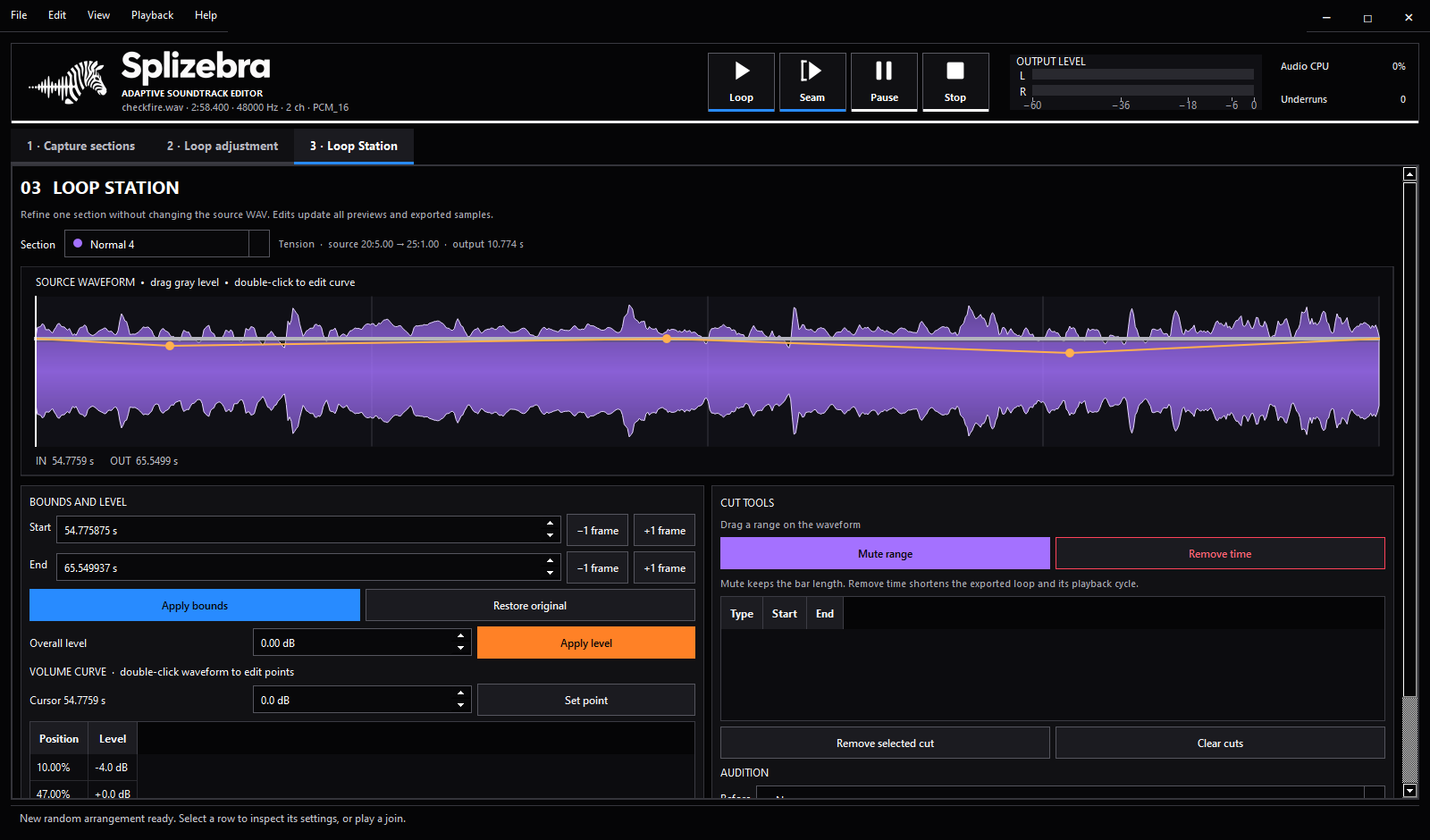Click the Section dropdown arrow box
Screen dimensions: 1430x840
coord(258,244)
